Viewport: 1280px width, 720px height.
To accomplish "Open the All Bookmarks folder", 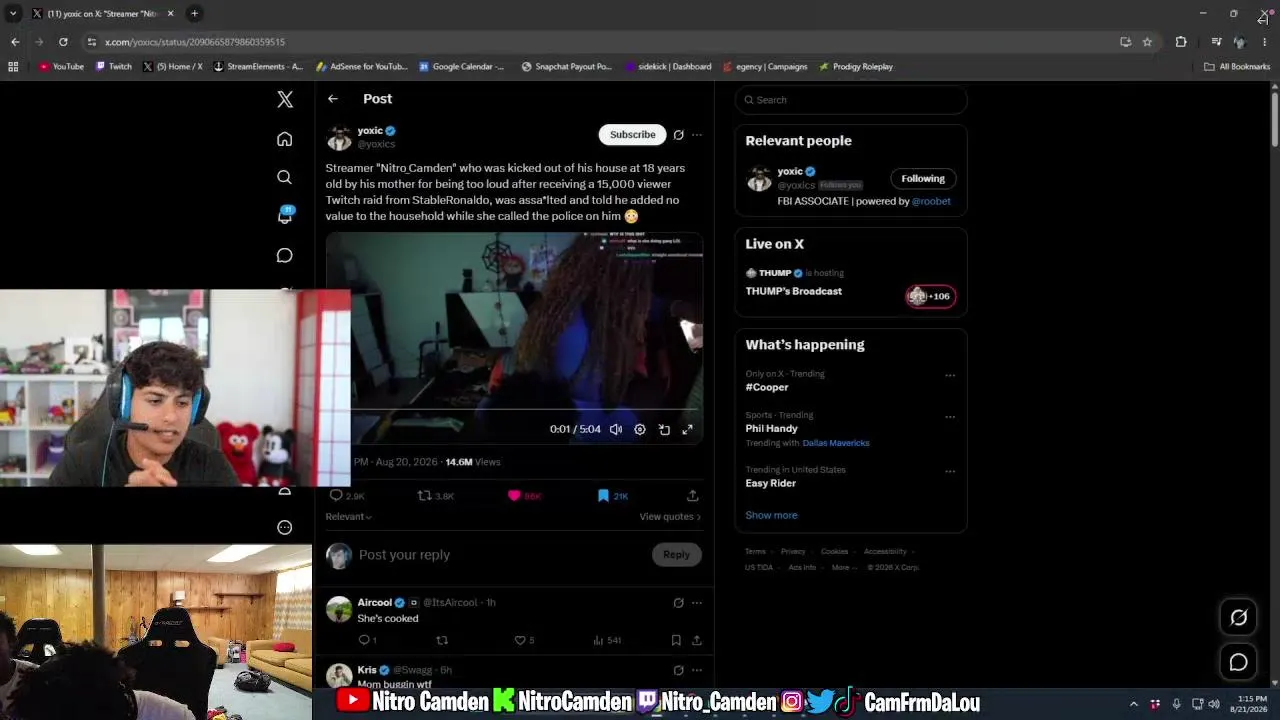I will click(x=1237, y=67).
